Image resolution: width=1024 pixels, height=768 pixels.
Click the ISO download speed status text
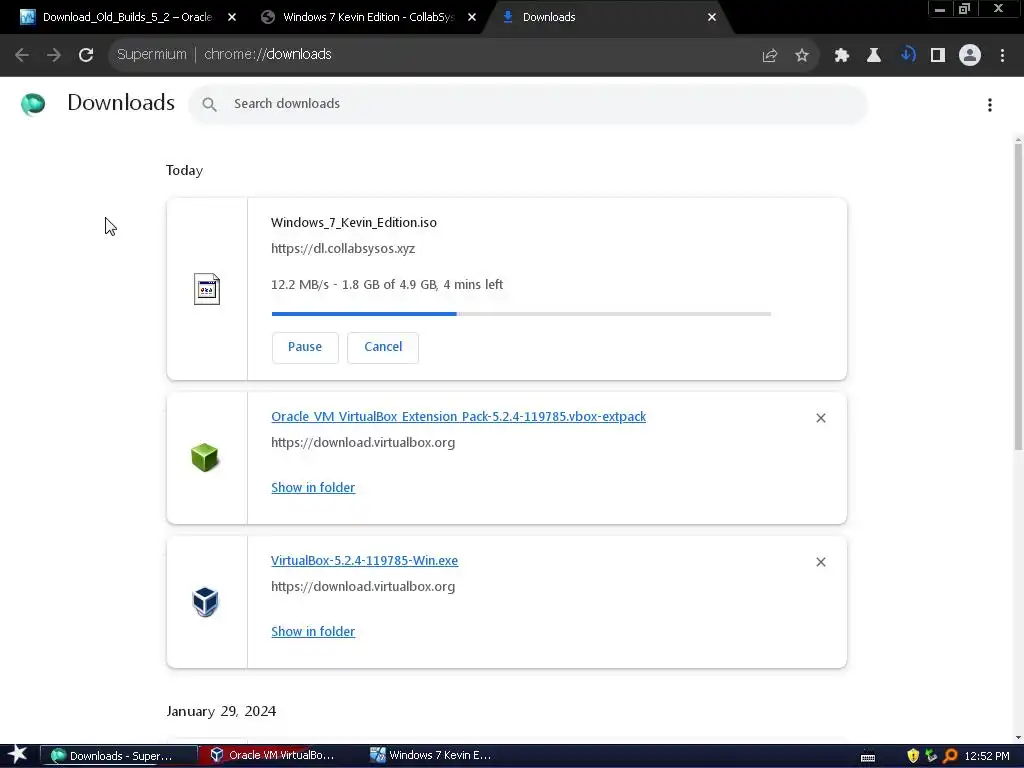pos(387,285)
